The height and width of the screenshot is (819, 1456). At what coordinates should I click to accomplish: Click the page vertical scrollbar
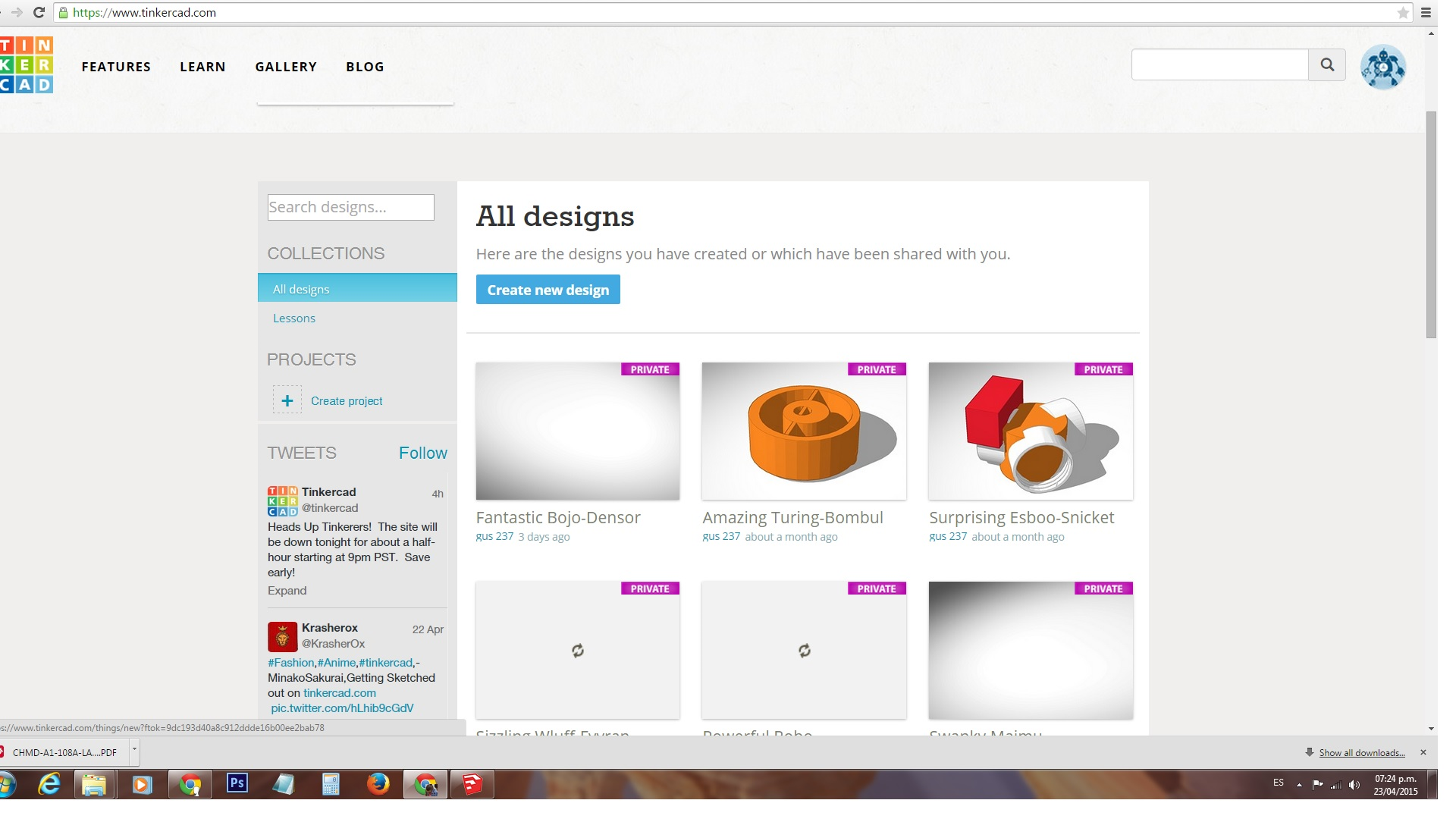[x=1431, y=224]
